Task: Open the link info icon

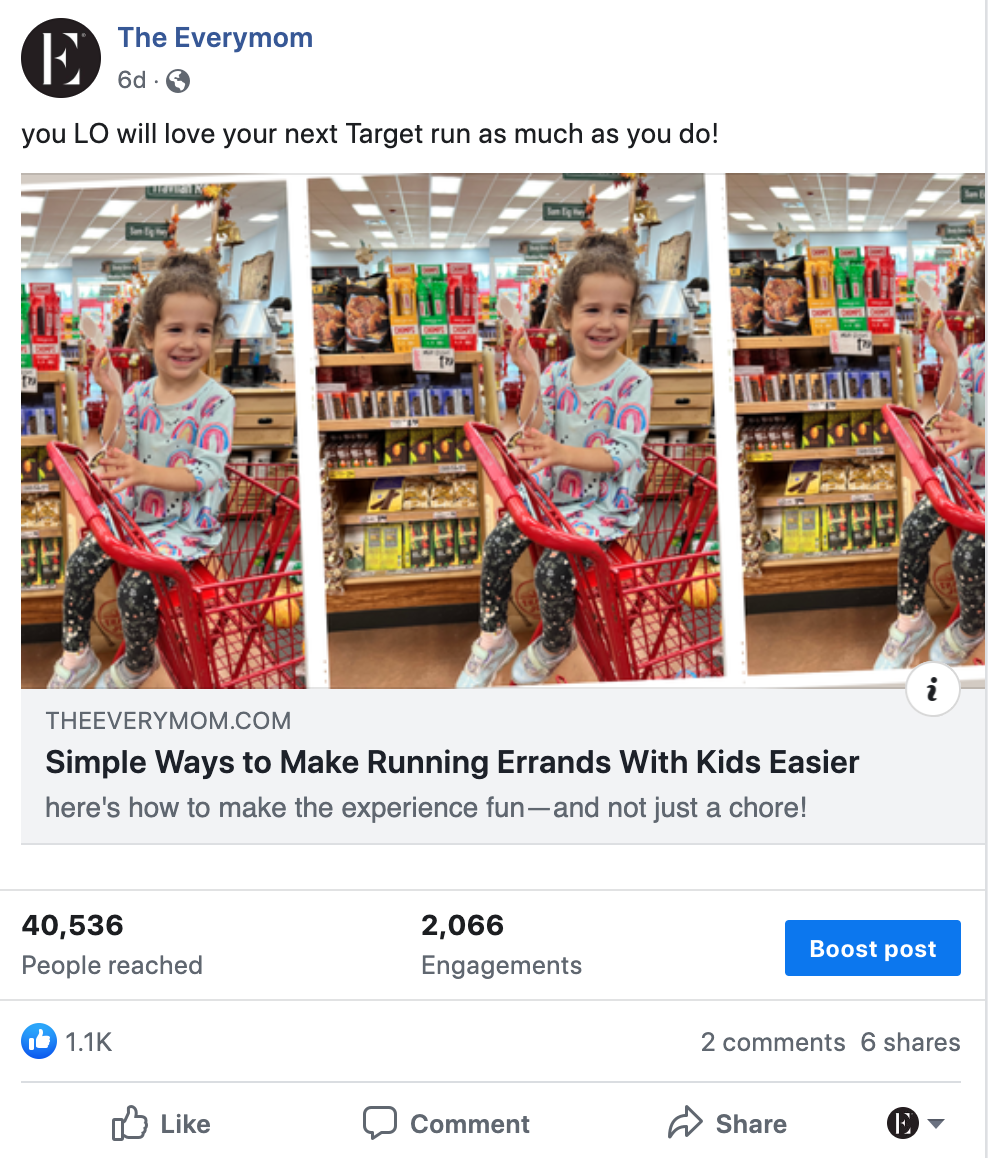Action: (933, 690)
